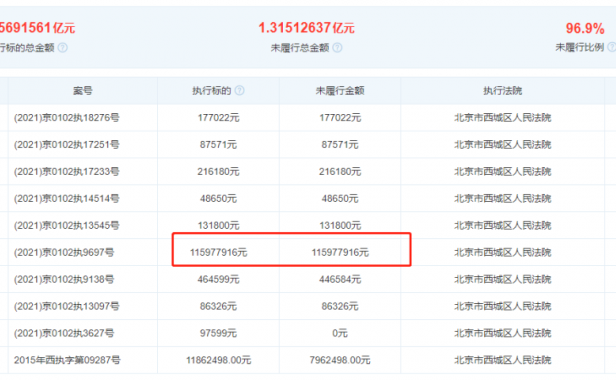
Task: Open case (2021)京0102执17233号
Action: pos(66,172)
